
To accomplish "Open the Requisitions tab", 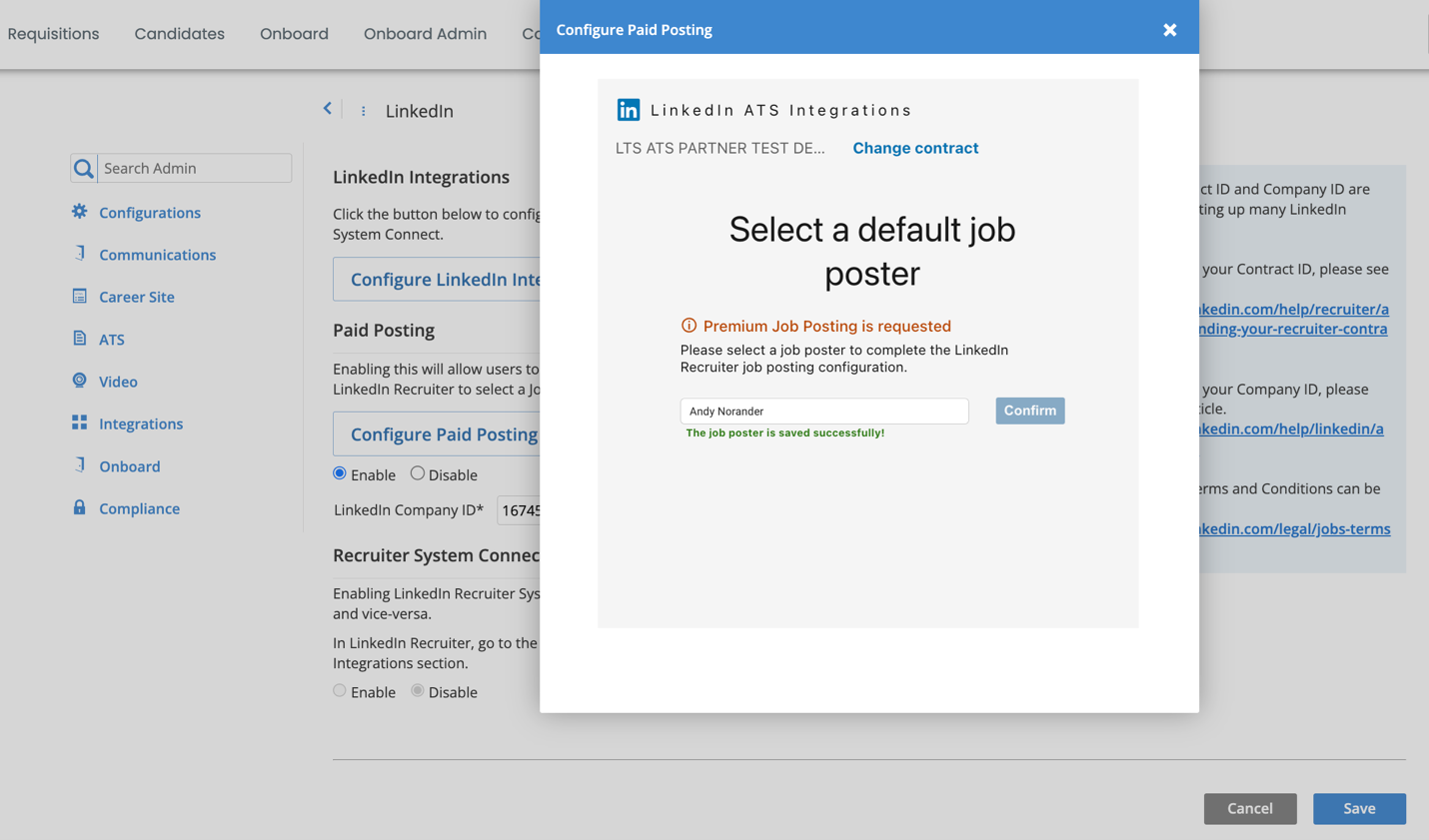I will pos(53,34).
